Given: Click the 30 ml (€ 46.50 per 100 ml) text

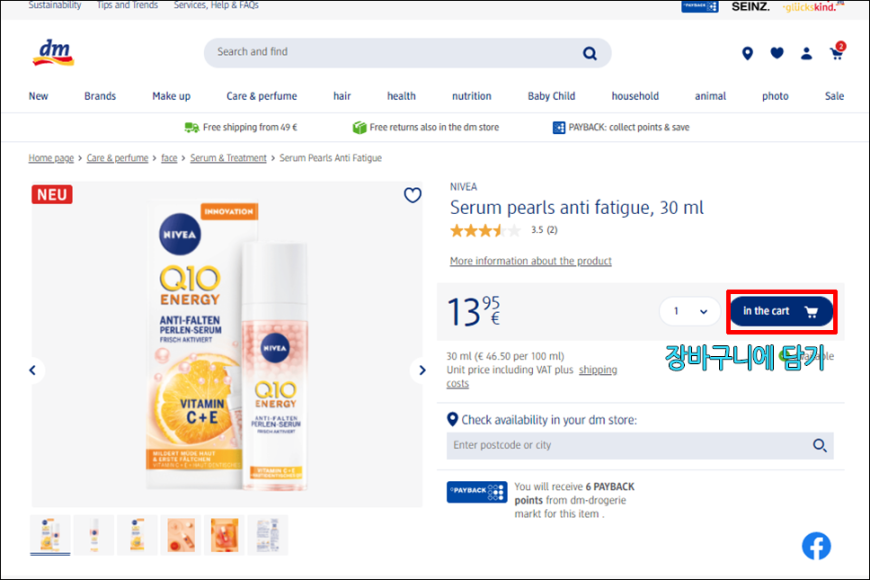Looking at the screenshot, I should [505, 356].
